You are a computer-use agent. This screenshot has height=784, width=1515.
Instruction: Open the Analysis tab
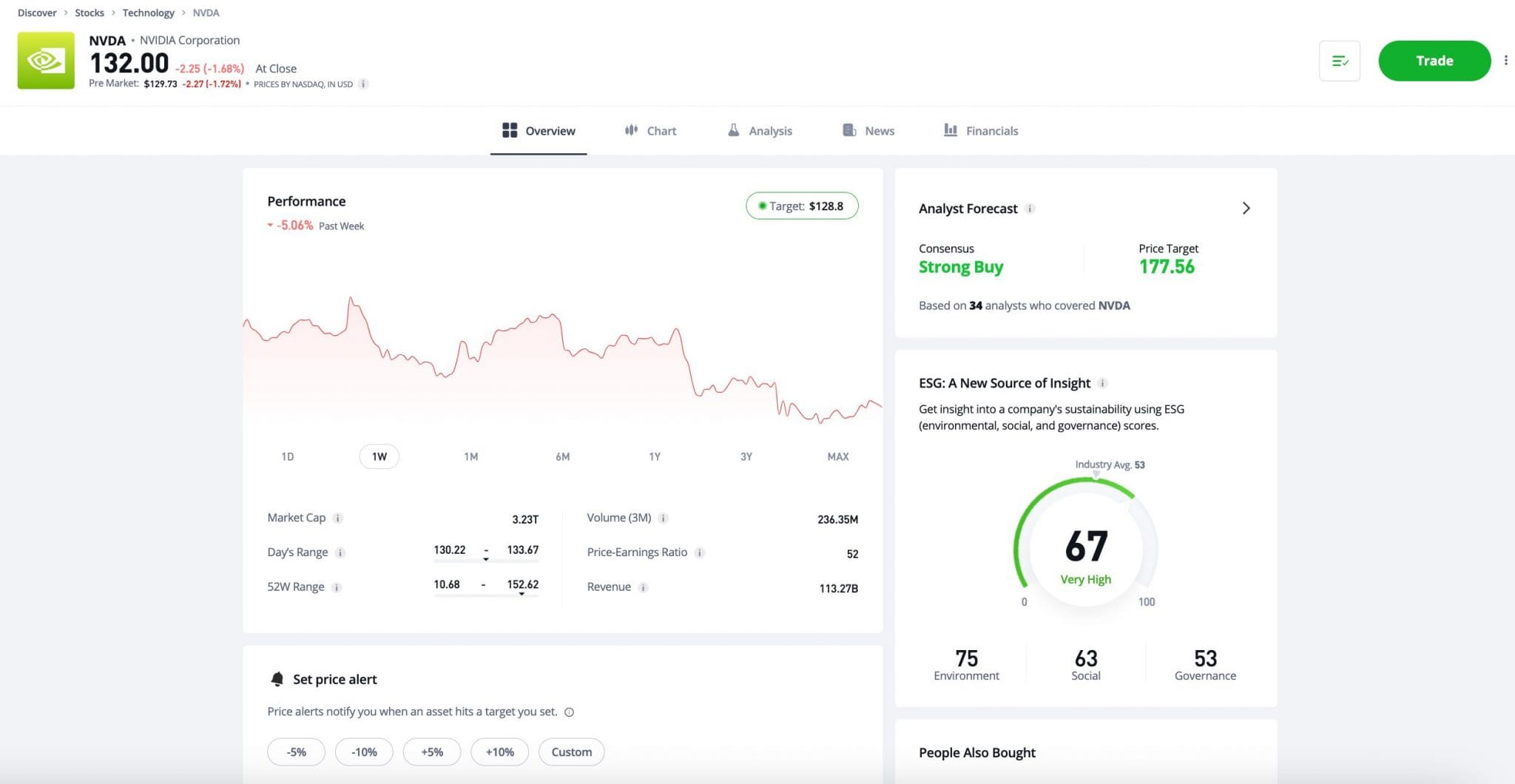point(760,131)
